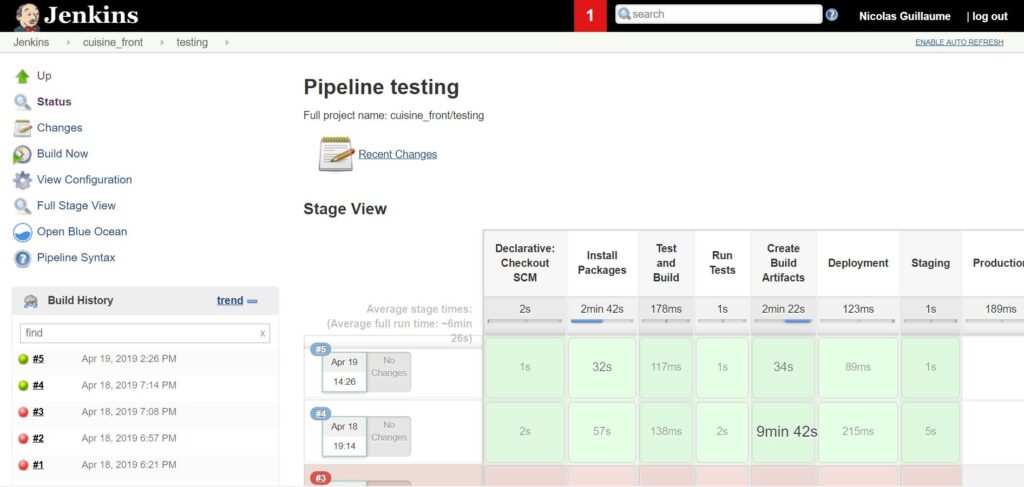Viewport: 1024px width, 487px height.
Task: Click the top search input field
Action: pyautogui.click(x=718, y=14)
